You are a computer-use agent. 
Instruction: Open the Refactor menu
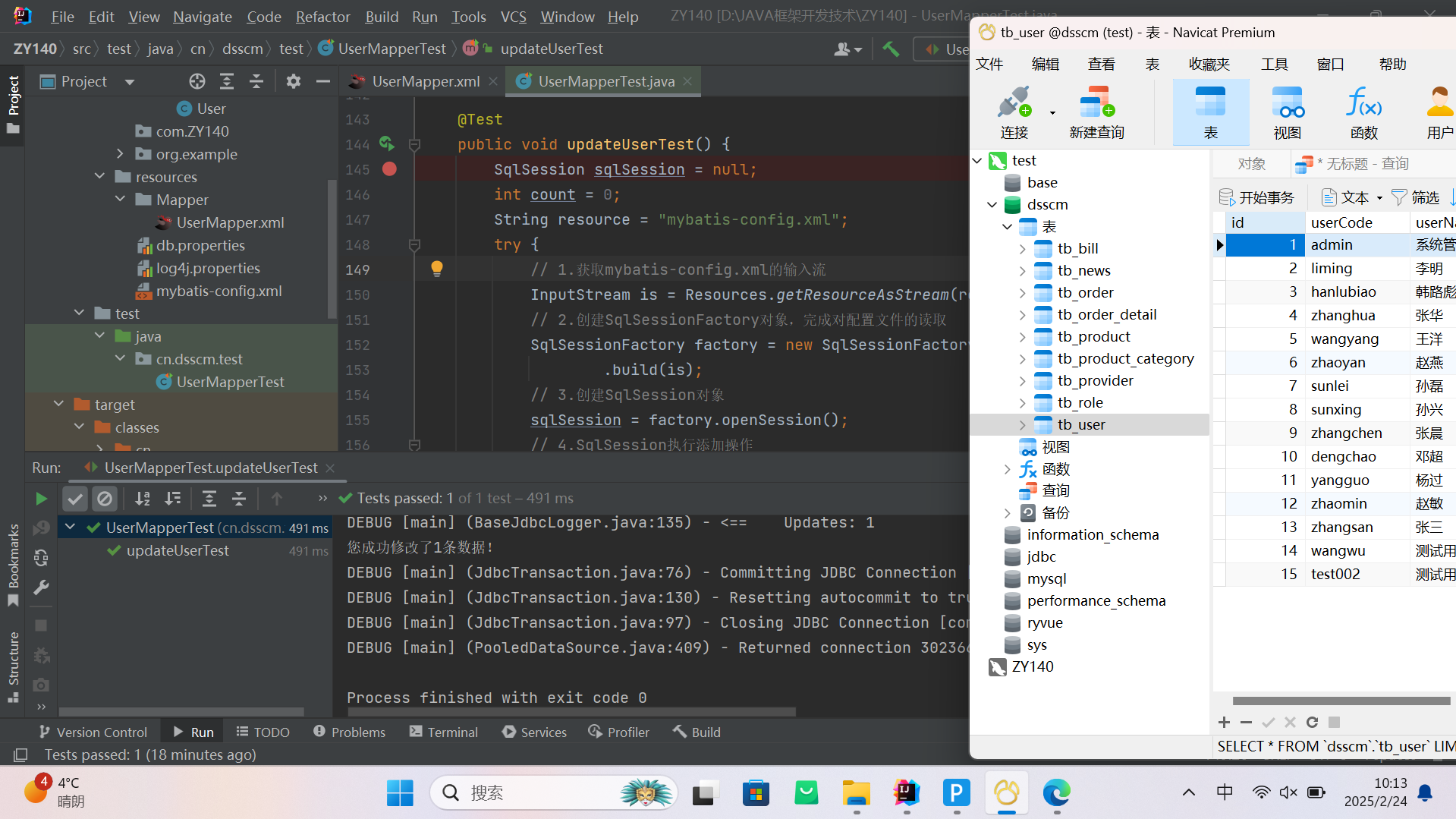point(322,17)
